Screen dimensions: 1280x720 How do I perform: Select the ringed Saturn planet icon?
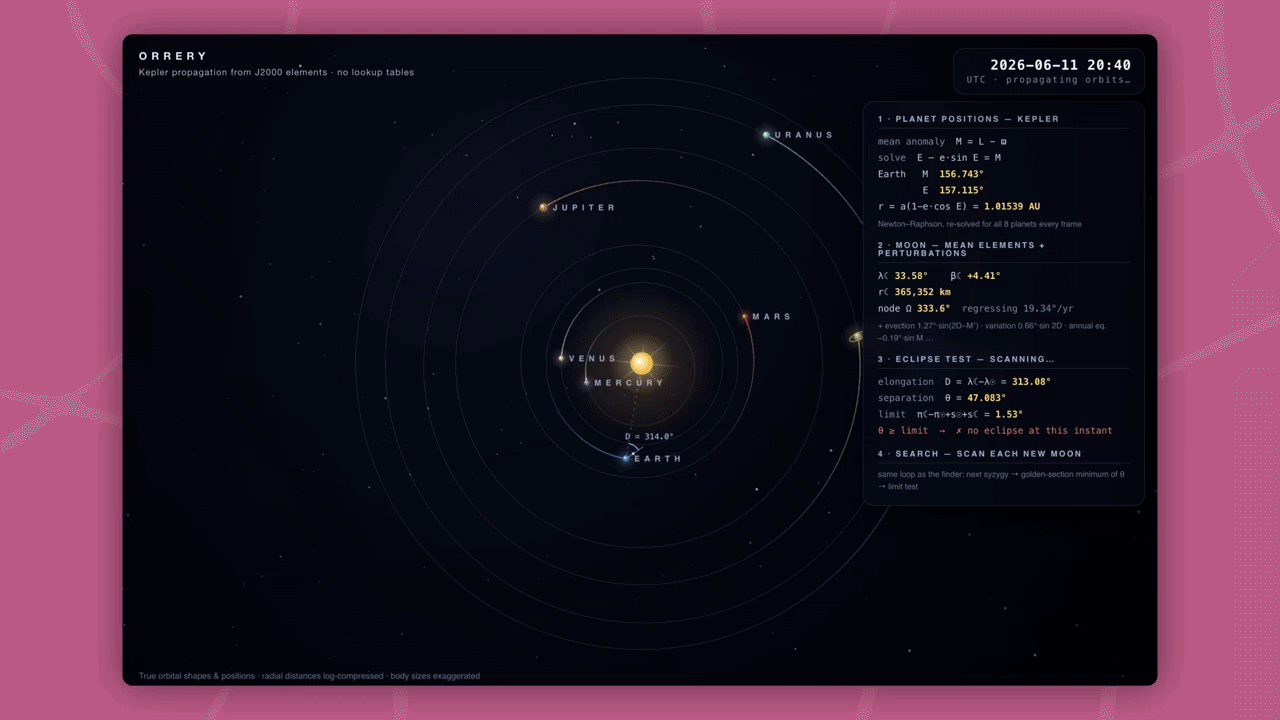[x=856, y=337]
